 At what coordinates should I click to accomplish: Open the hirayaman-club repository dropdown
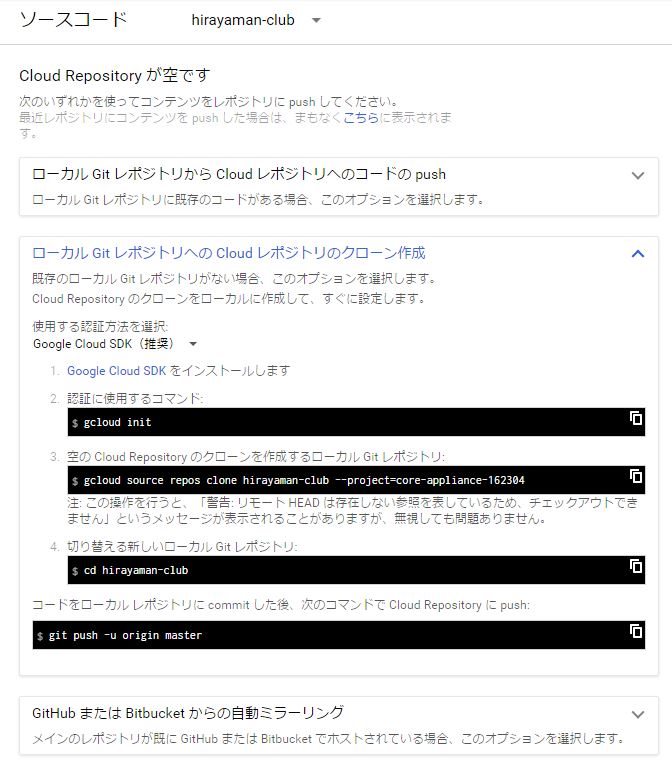pyautogui.click(x=256, y=20)
